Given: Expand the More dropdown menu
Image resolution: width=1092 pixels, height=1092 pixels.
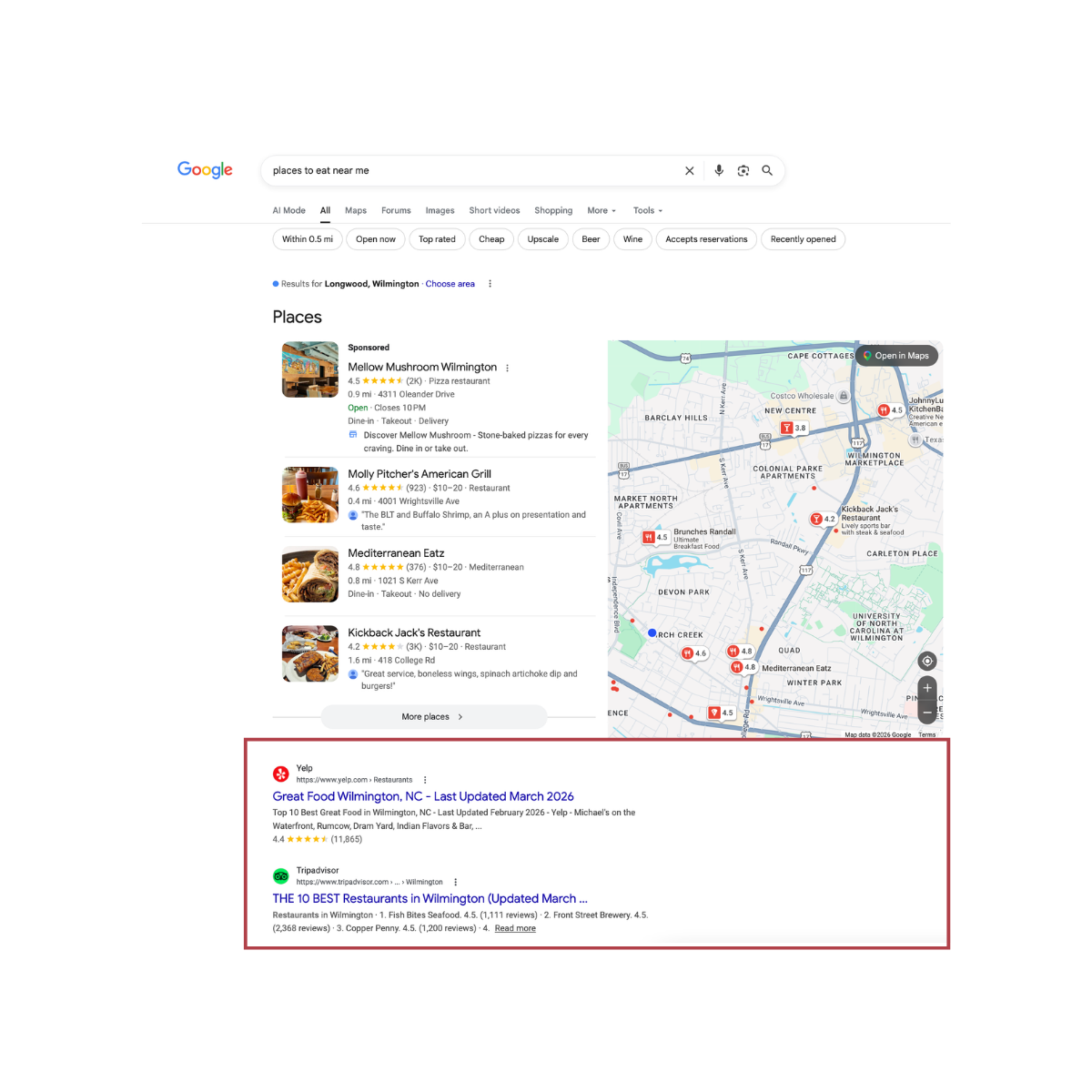Looking at the screenshot, I should 602,210.
